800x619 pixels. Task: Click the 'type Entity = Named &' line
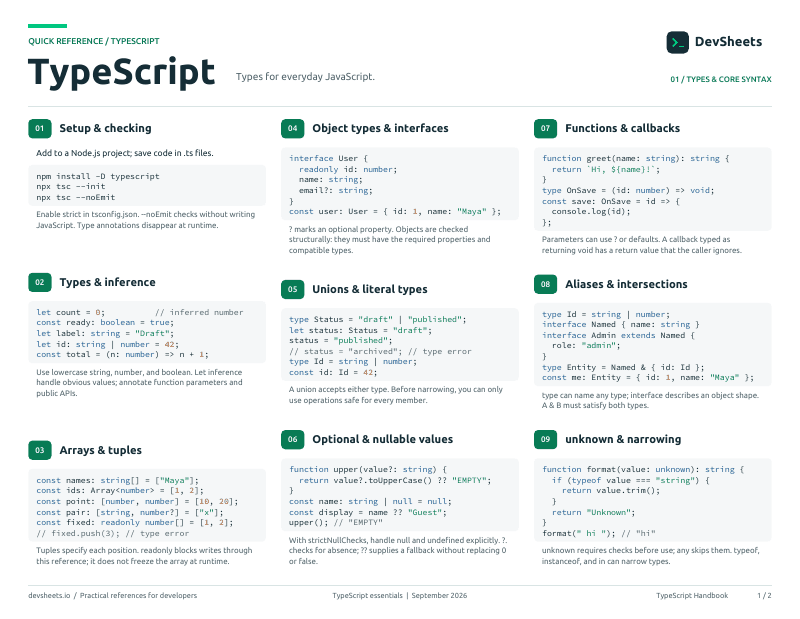pos(623,367)
